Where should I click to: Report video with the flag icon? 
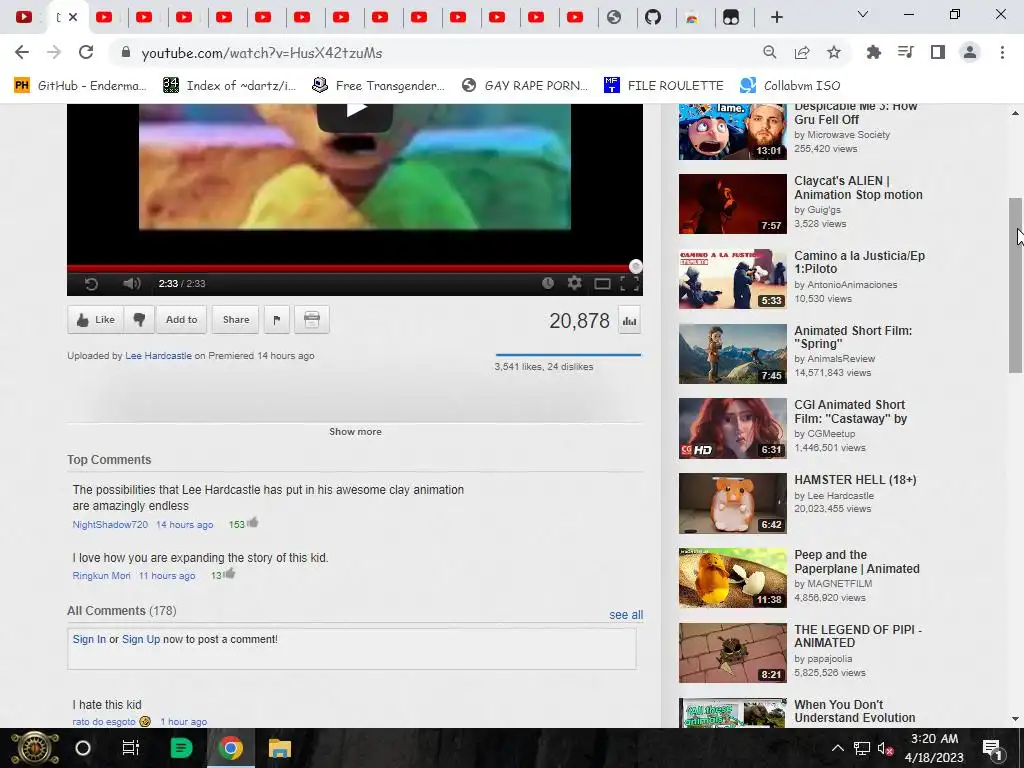point(277,319)
